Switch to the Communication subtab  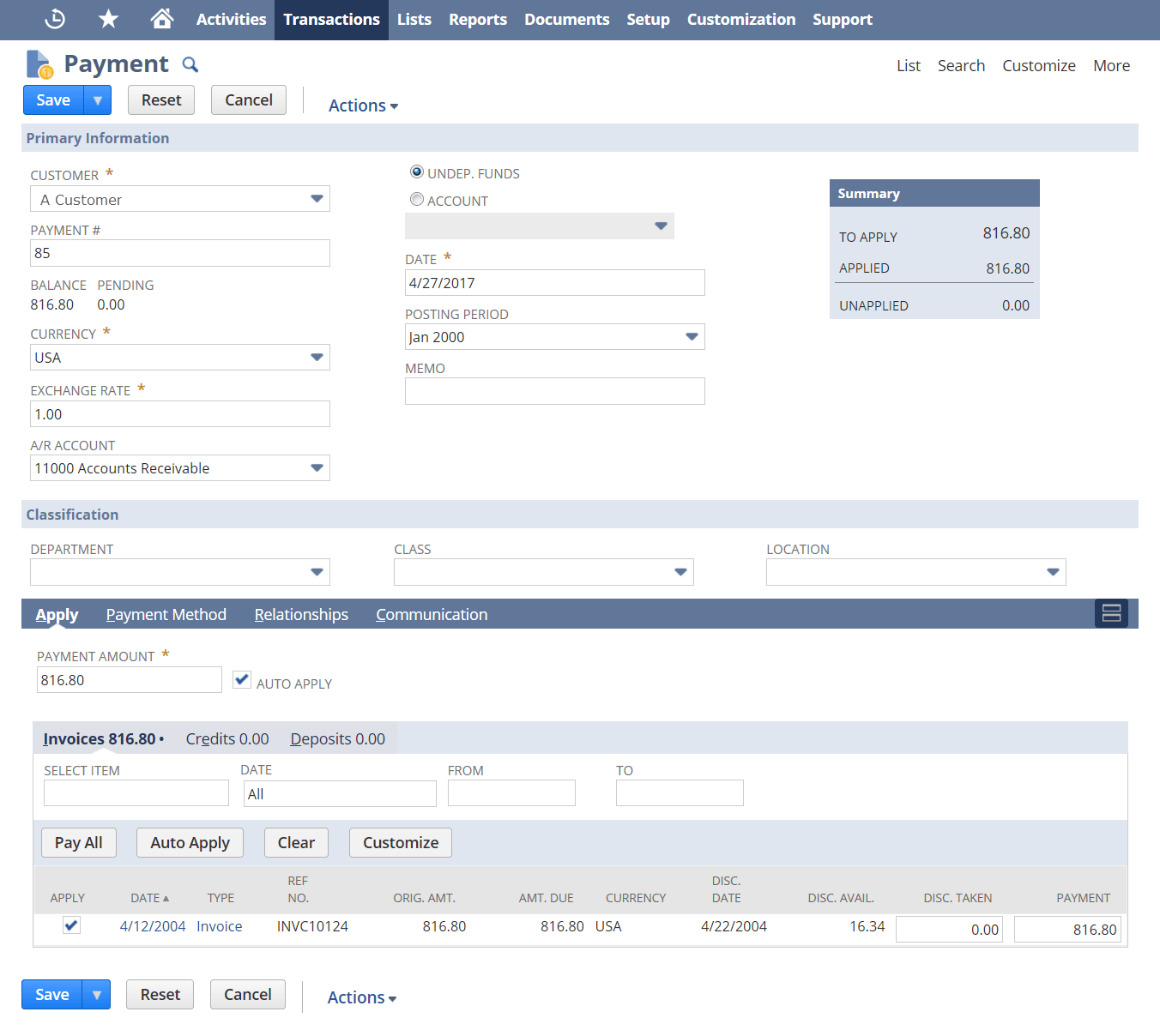(x=432, y=614)
